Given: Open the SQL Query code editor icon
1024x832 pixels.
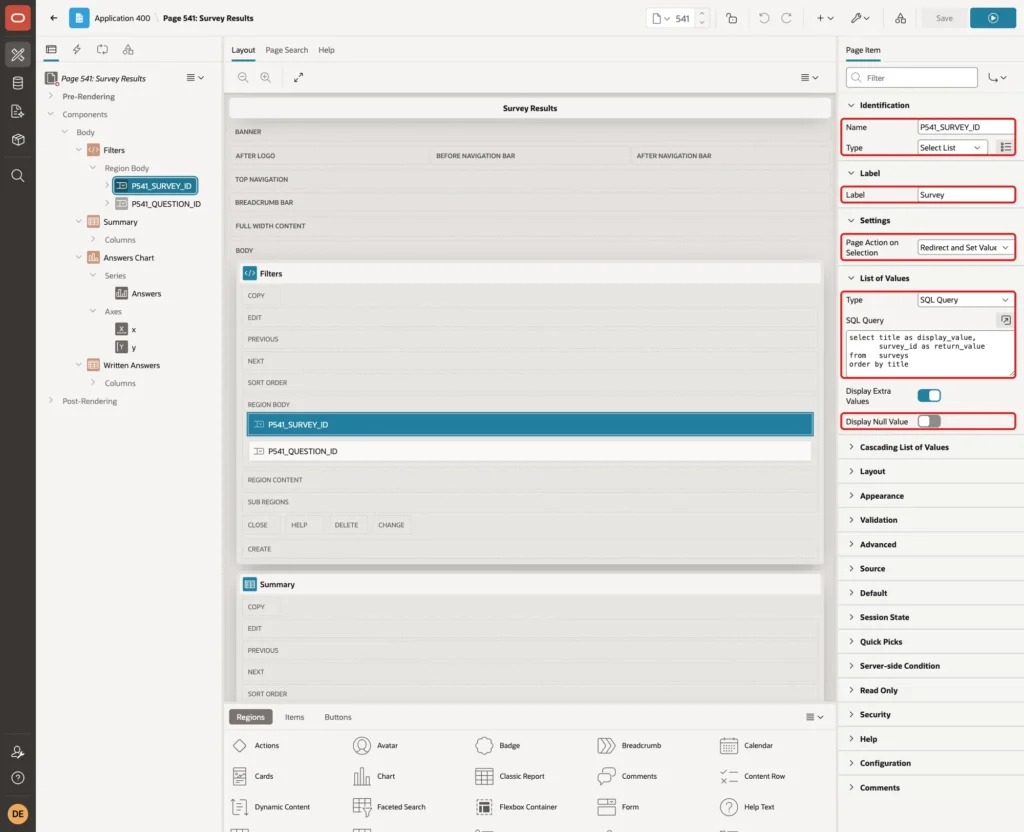Looking at the screenshot, I should (1006, 320).
